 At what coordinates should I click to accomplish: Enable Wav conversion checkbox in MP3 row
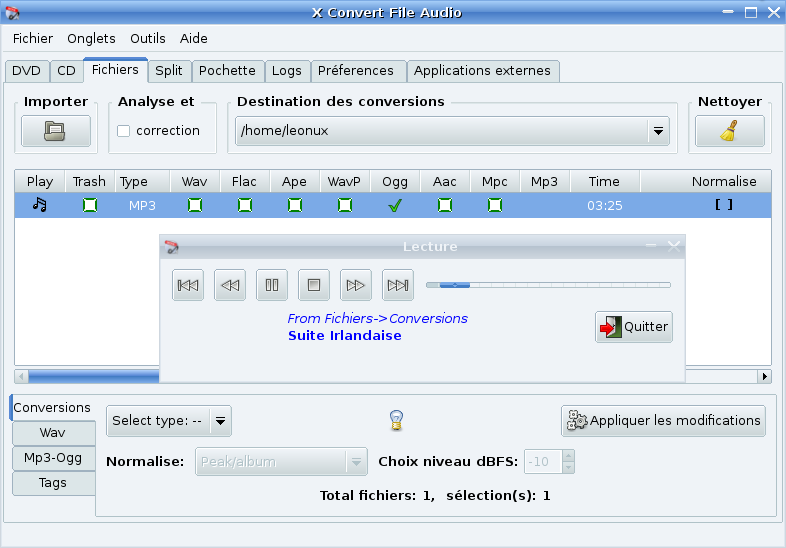[195, 205]
